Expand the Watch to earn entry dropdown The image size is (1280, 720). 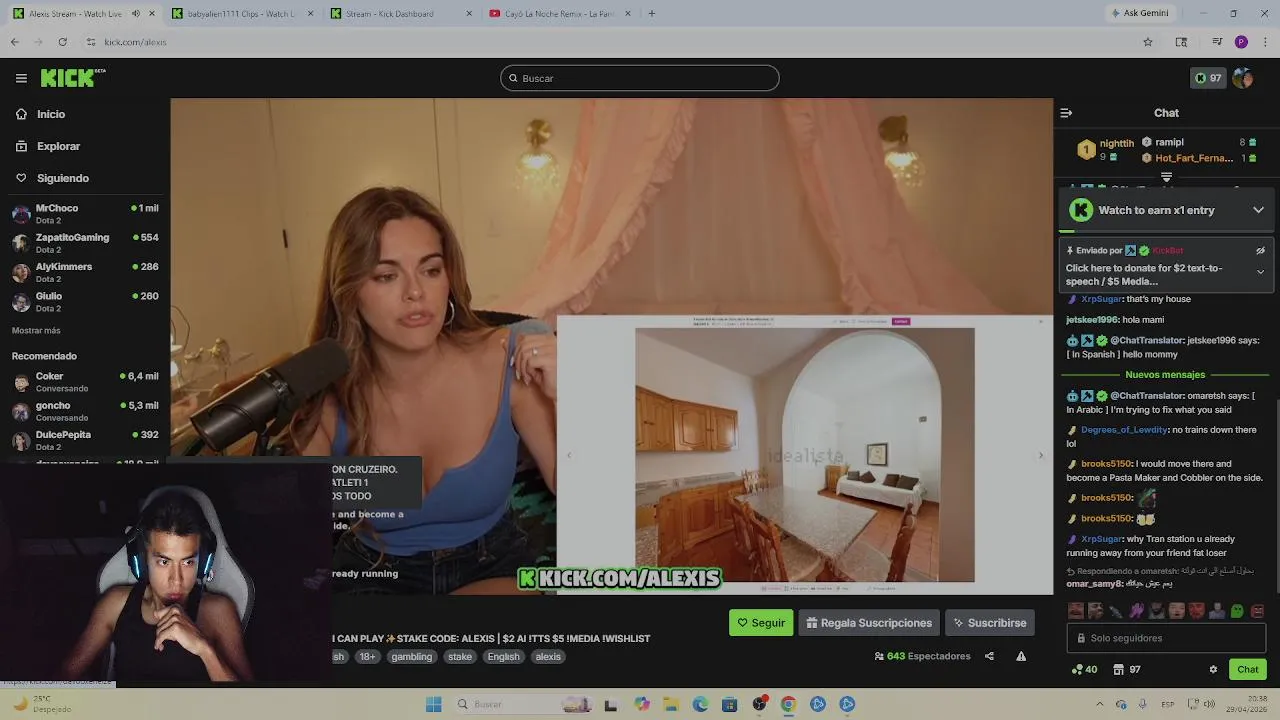(x=1258, y=210)
